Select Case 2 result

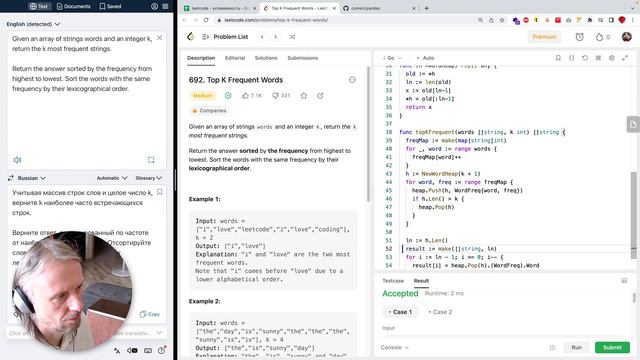(440, 312)
